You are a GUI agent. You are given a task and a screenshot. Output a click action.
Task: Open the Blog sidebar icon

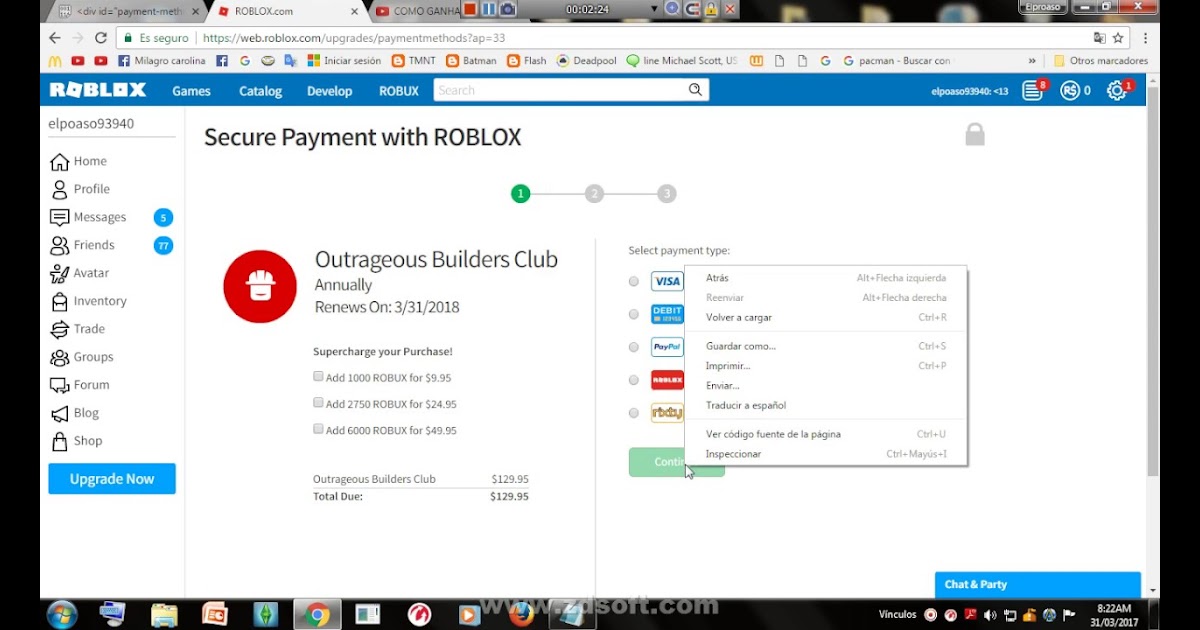[x=59, y=413]
